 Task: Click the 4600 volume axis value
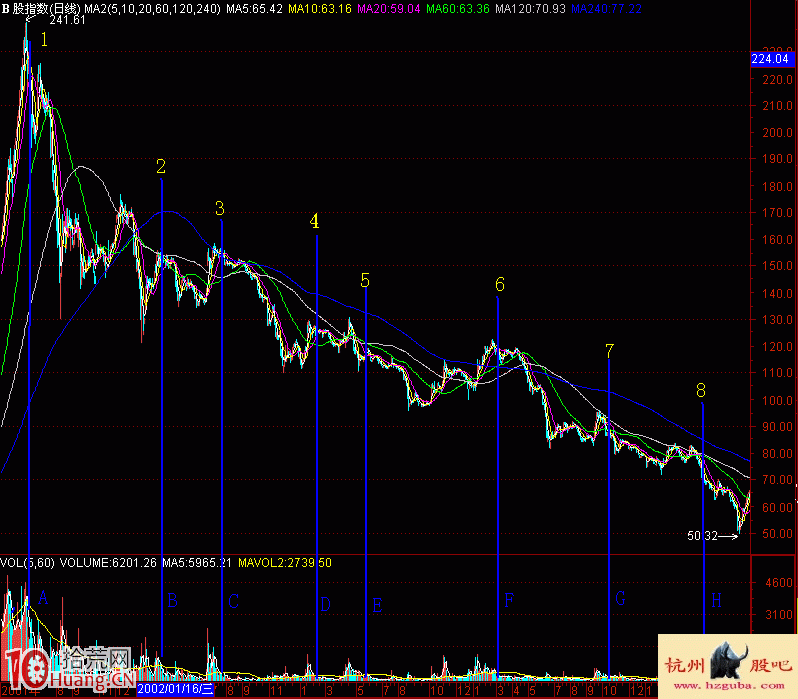click(779, 583)
